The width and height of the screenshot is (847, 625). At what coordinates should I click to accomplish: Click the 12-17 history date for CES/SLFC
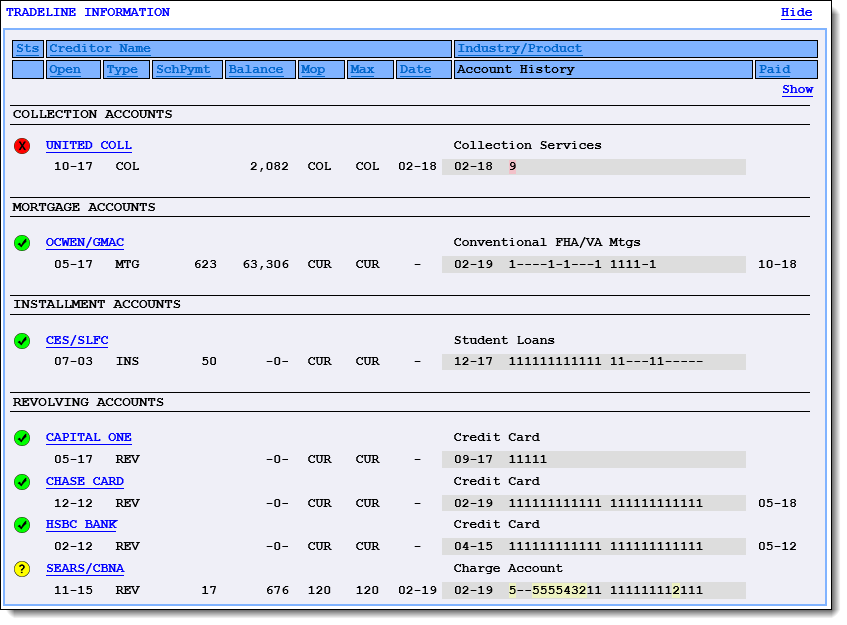point(473,361)
